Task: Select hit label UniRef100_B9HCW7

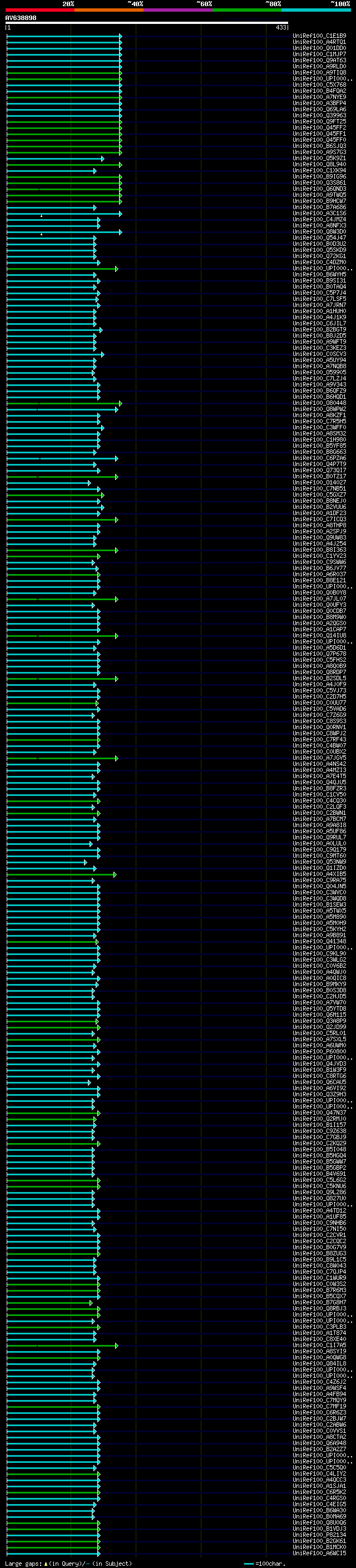Action: (x=319, y=201)
